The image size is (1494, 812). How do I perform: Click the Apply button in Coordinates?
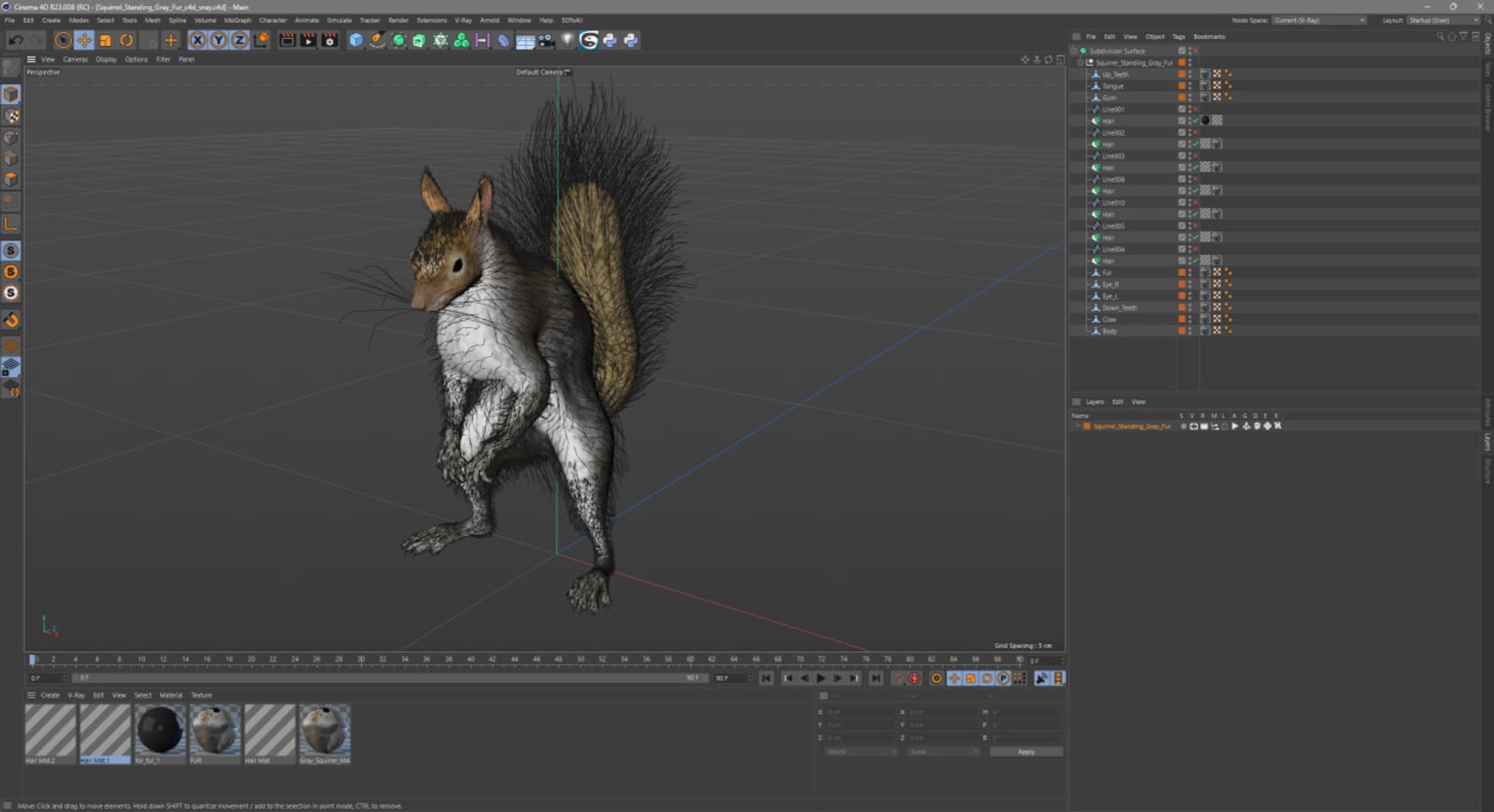(x=1026, y=752)
